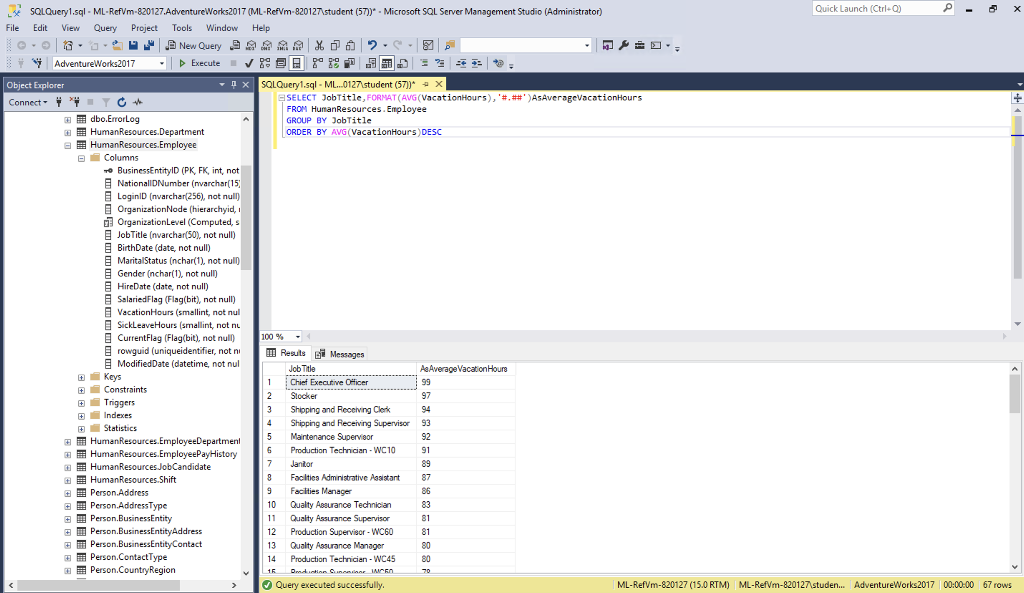Click the wrench Properties icon in toolbar
This screenshot has width=1024, height=593.
tap(624, 45)
